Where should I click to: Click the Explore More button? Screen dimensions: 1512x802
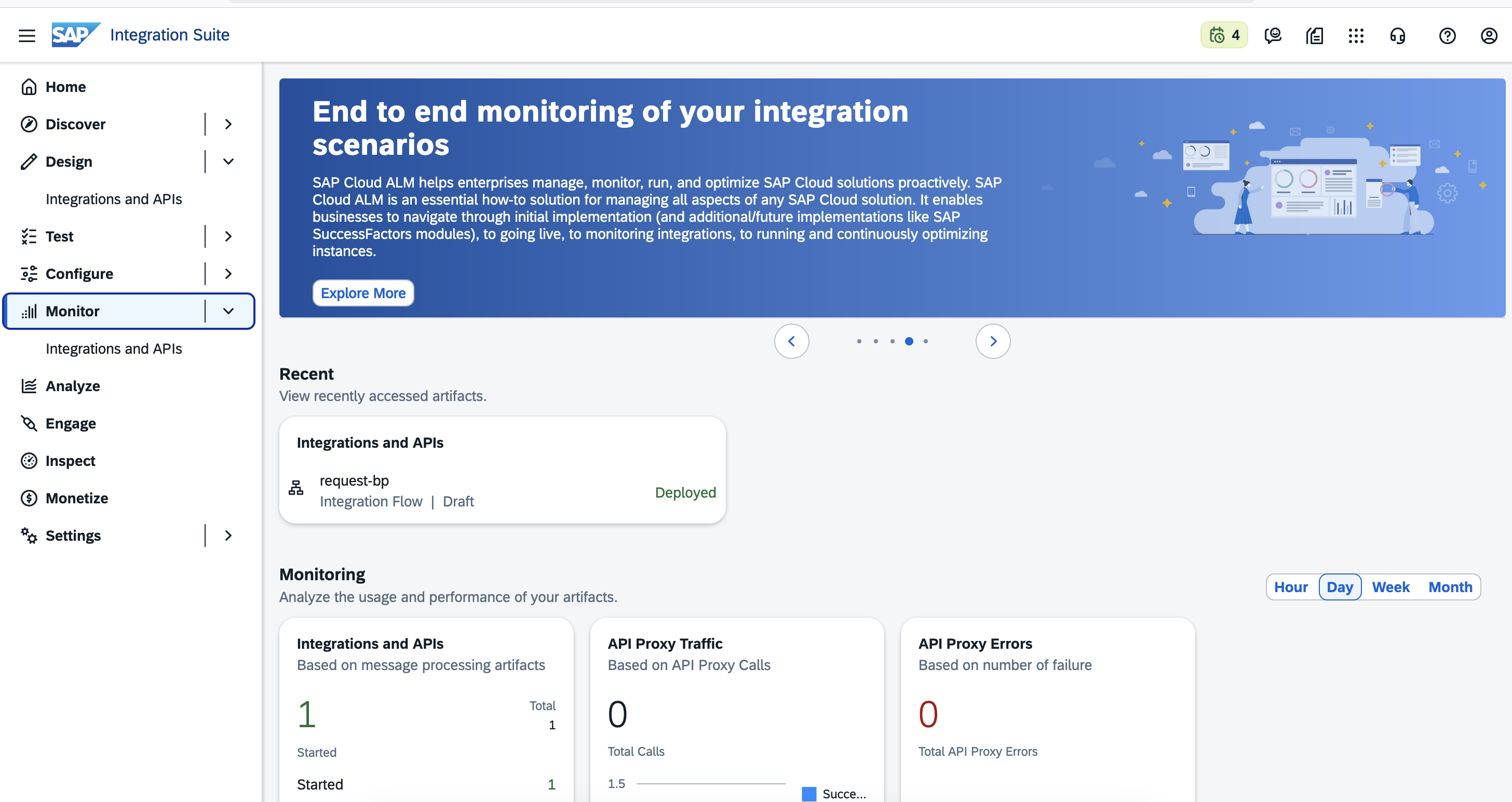(363, 293)
